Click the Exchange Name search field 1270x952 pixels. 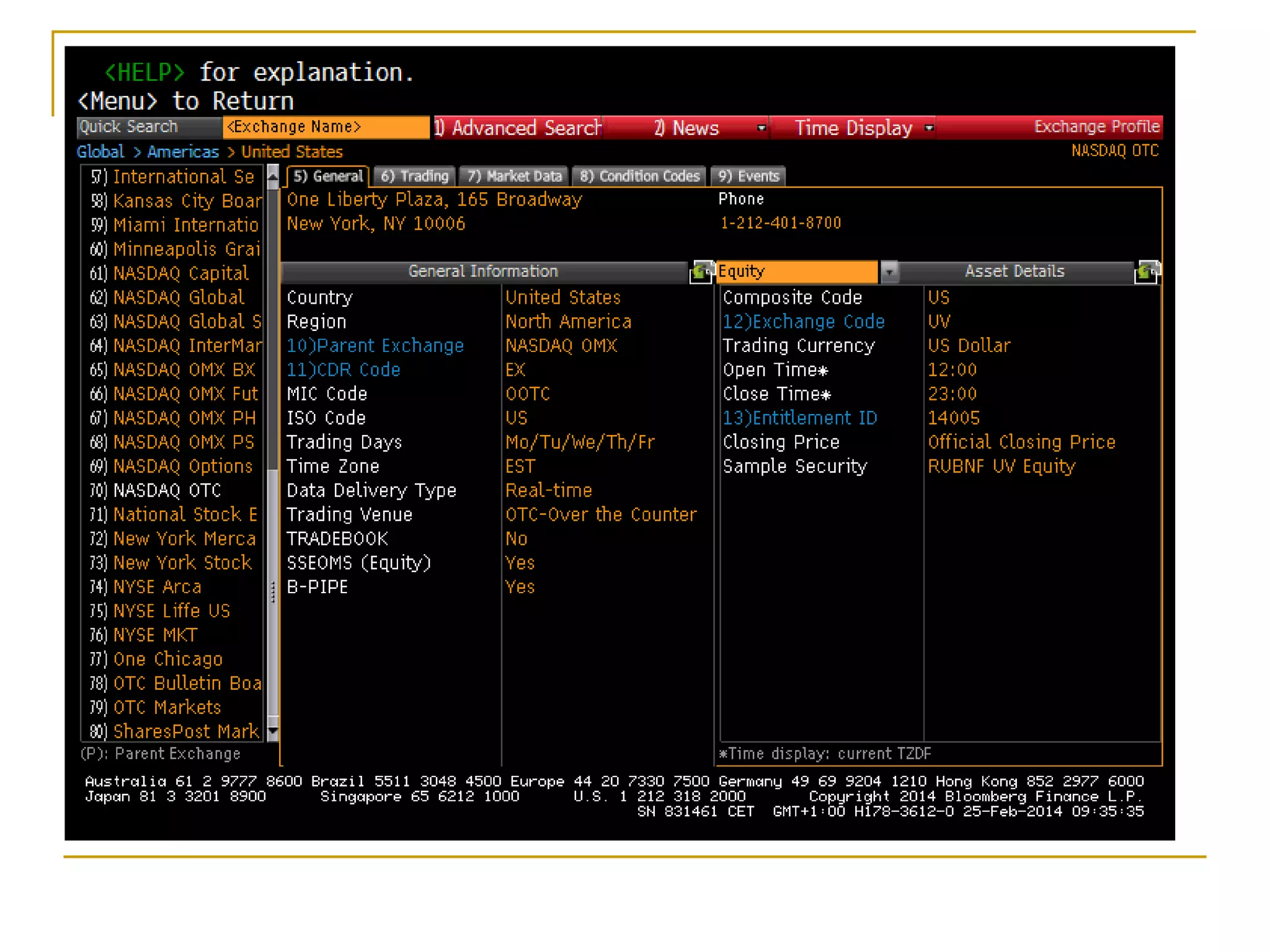pos(326,127)
